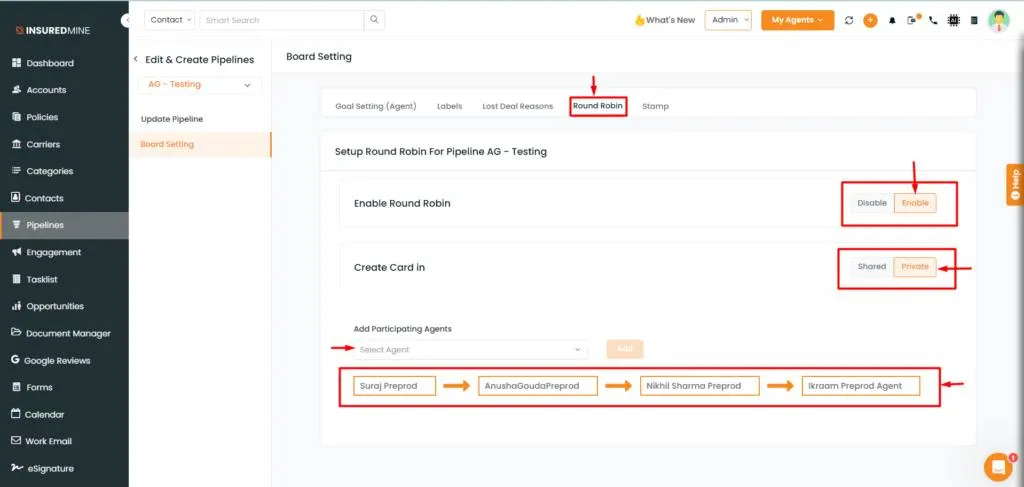Click the Work Email envelope icon
This screenshot has height=487, width=1024.
[16, 441]
